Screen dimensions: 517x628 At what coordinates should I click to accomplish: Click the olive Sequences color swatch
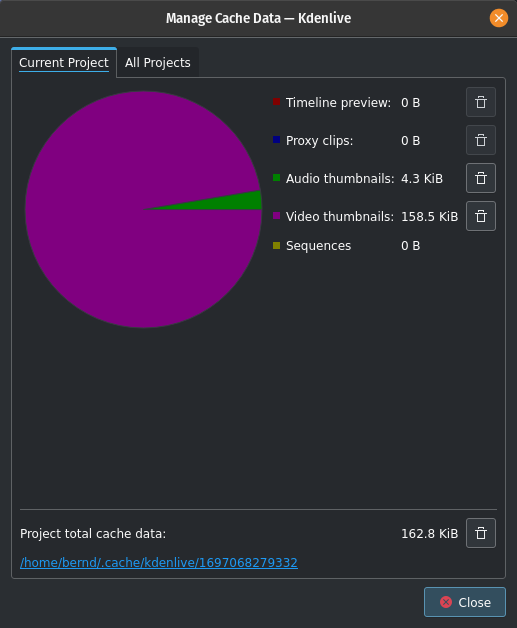276,246
